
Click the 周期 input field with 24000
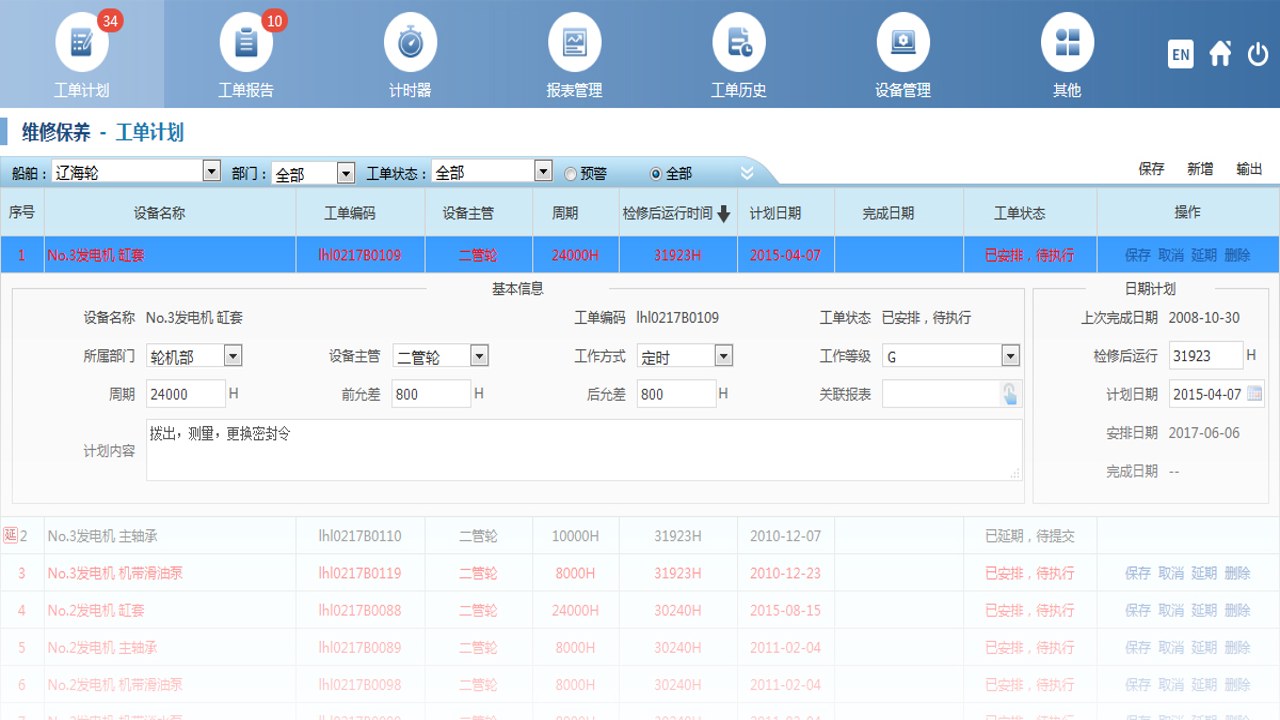(186, 394)
